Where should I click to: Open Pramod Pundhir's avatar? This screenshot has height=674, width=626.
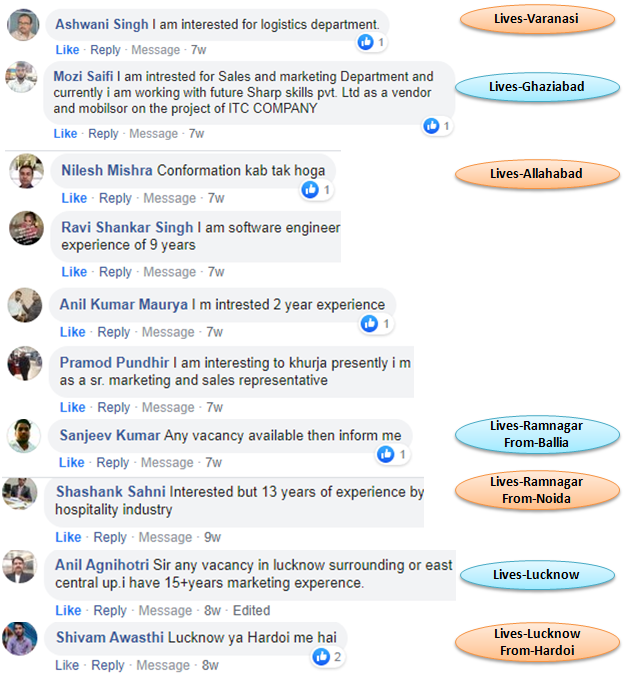[25, 363]
